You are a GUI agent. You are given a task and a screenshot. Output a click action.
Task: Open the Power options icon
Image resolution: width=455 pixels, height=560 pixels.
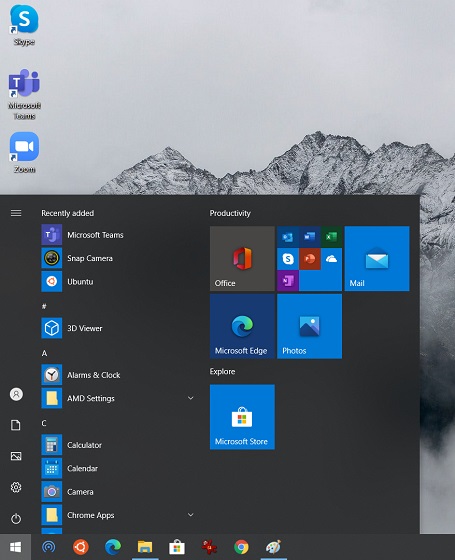coord(16,519)
